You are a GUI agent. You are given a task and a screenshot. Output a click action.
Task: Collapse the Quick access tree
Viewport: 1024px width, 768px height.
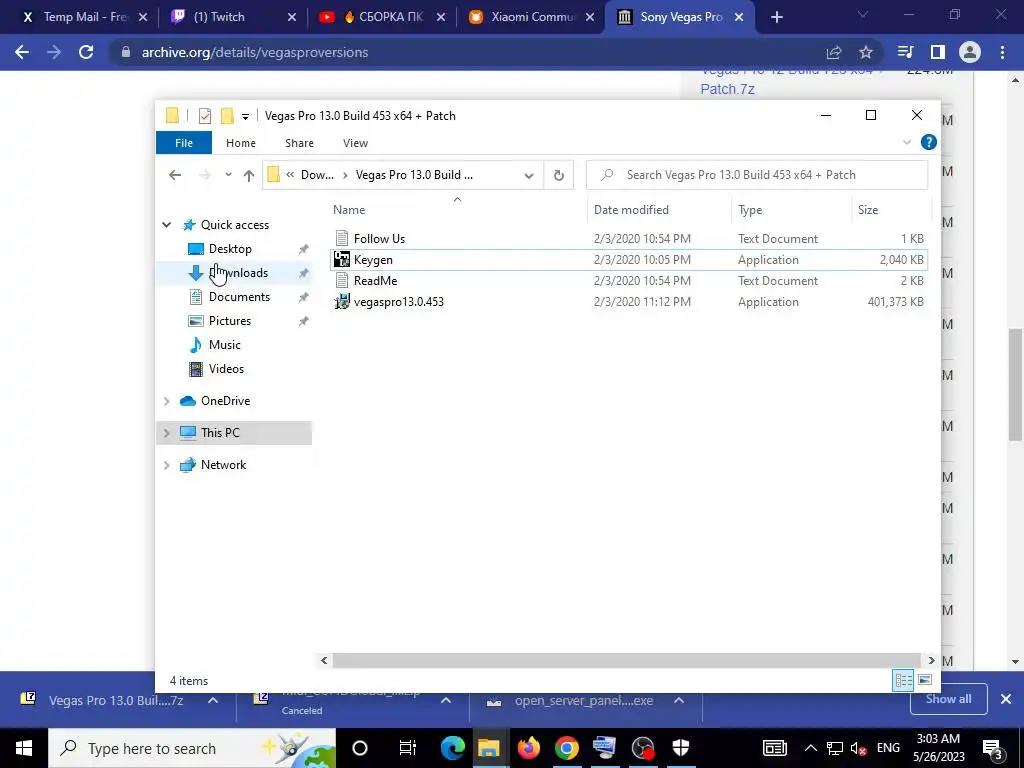[167, 225]
